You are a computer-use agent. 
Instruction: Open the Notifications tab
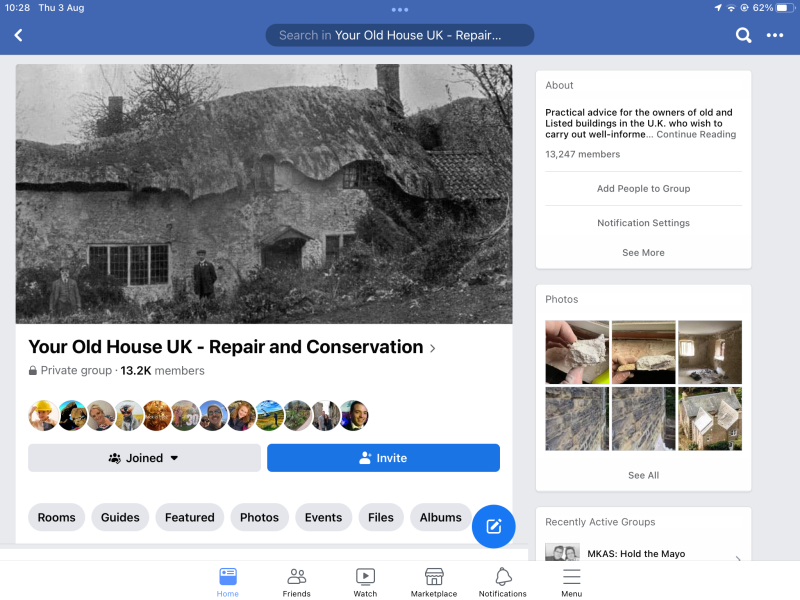point(503,583)
